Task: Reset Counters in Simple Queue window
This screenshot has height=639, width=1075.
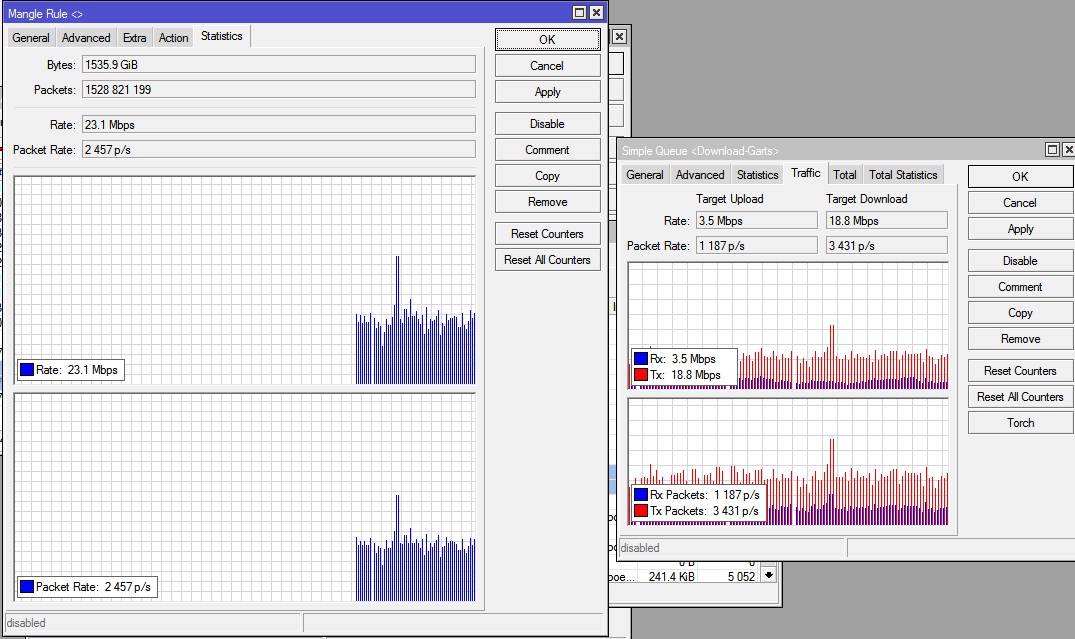Action: tap(1020, 371)
